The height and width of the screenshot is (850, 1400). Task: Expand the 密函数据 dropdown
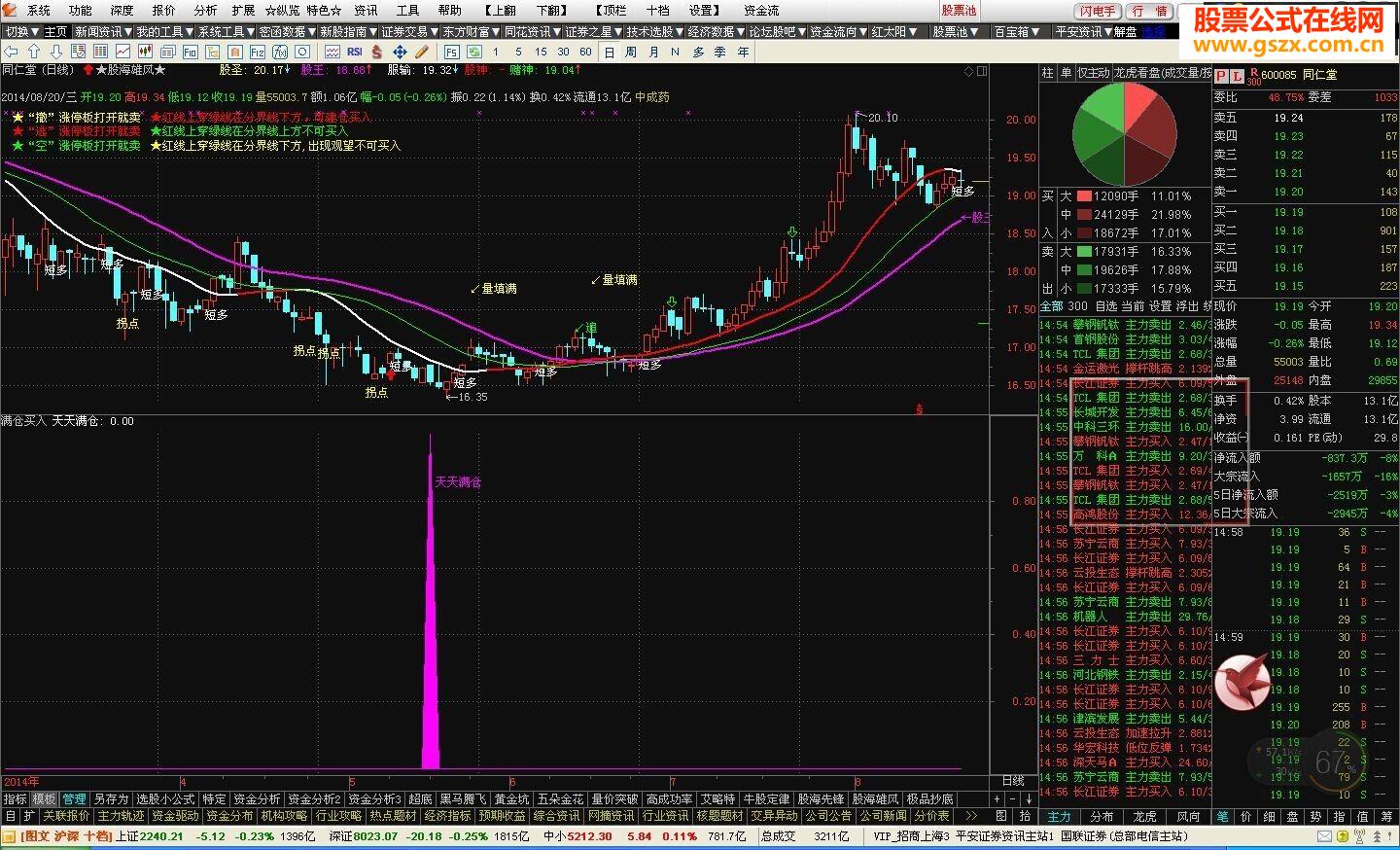pyautogui.click(x=287, y=32)
